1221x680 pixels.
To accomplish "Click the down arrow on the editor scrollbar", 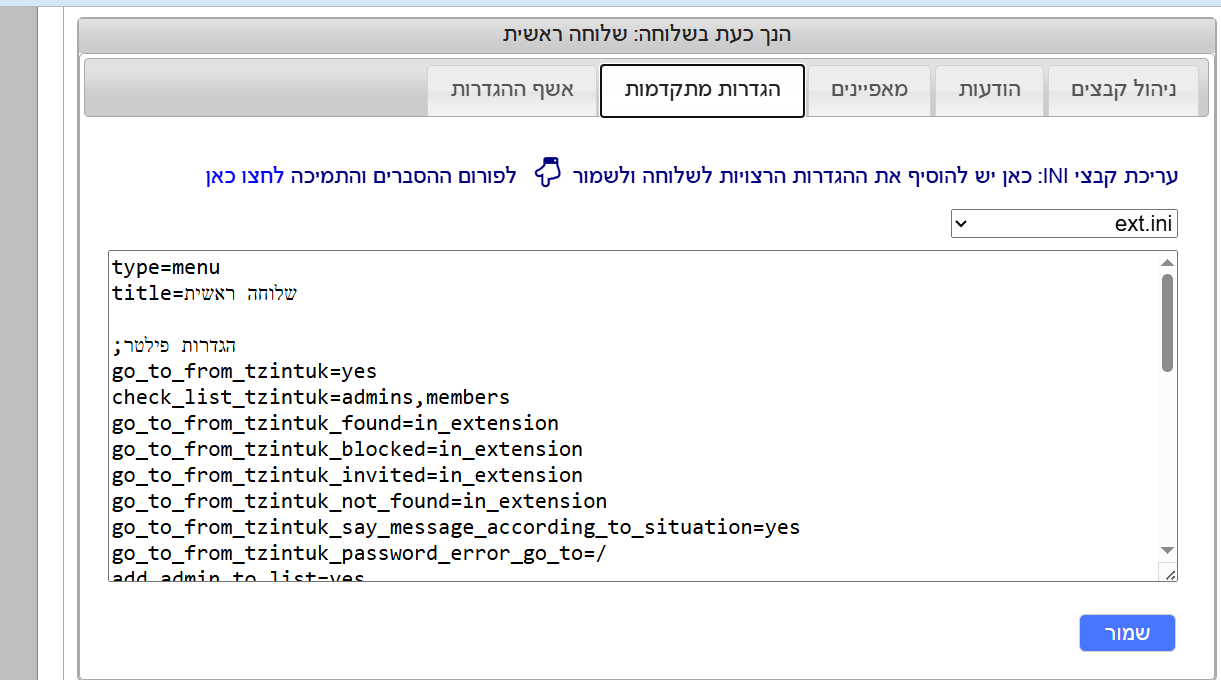I will pos(1166,551).
